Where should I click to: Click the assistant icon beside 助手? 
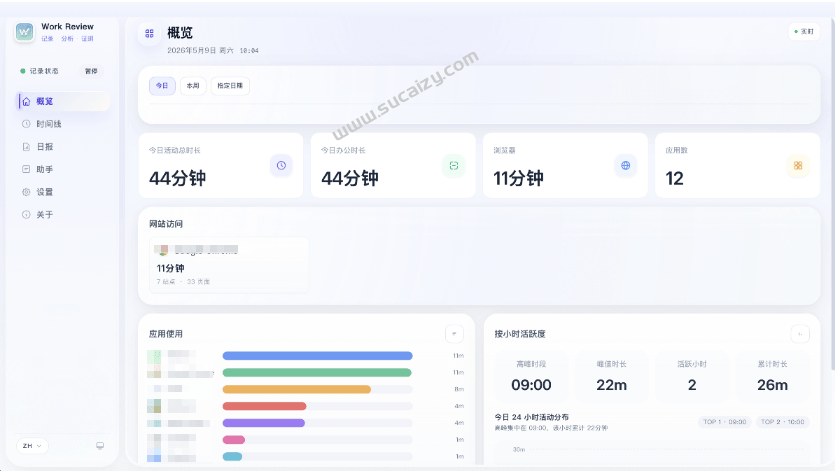click(x=26, y=169)
